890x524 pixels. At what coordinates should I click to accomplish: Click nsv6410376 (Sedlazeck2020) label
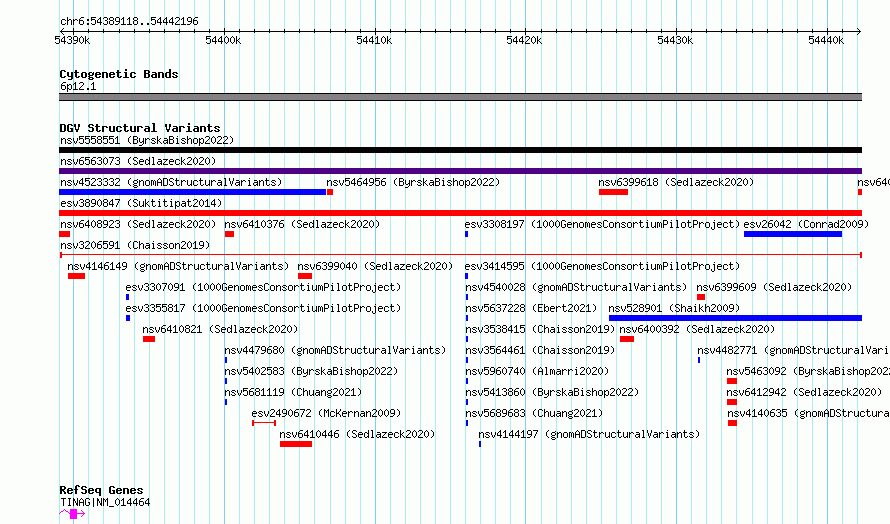[302, 224]
